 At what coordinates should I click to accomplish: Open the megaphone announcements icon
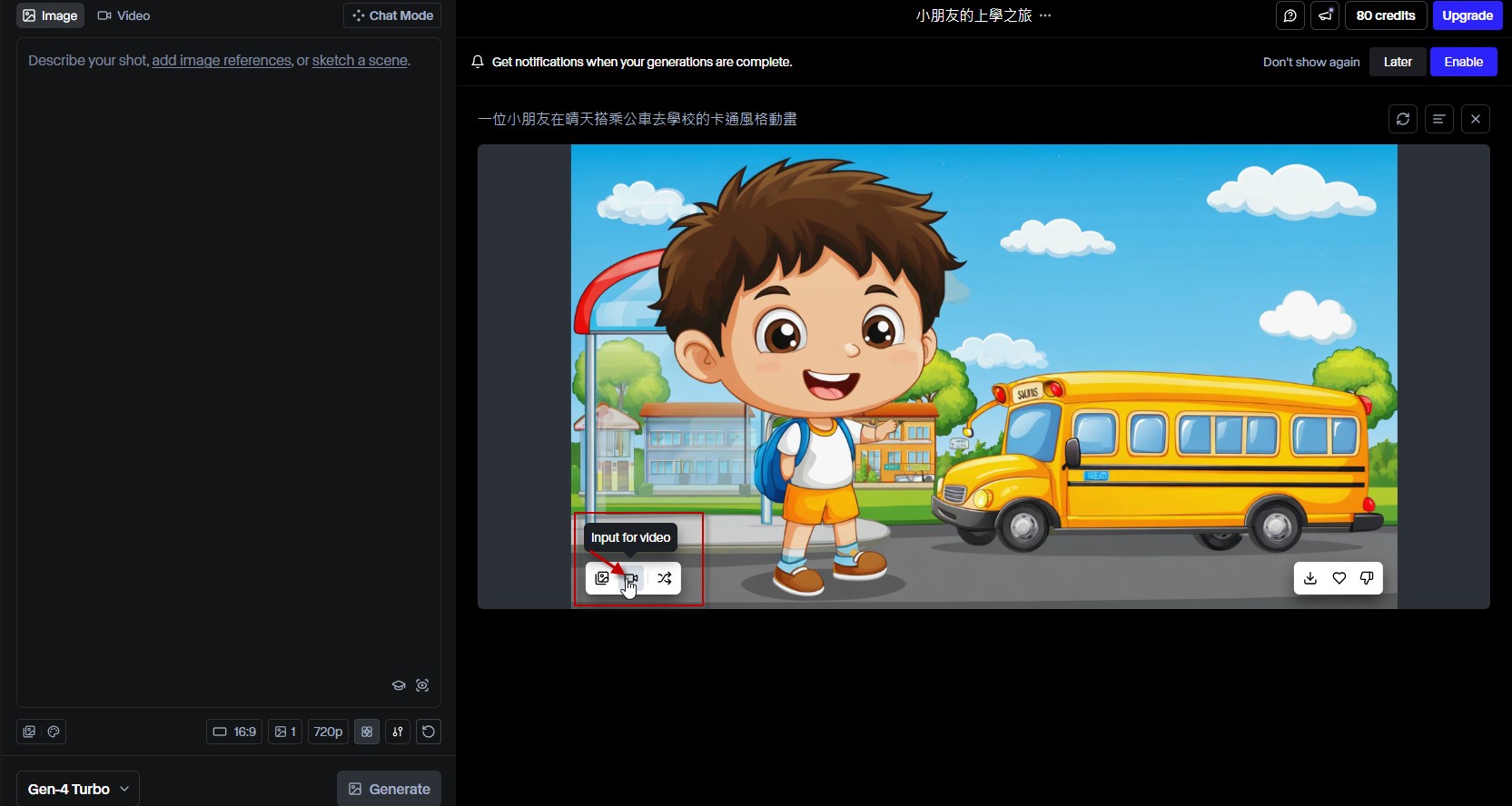pyautogui.click(x=1325, y=15)
